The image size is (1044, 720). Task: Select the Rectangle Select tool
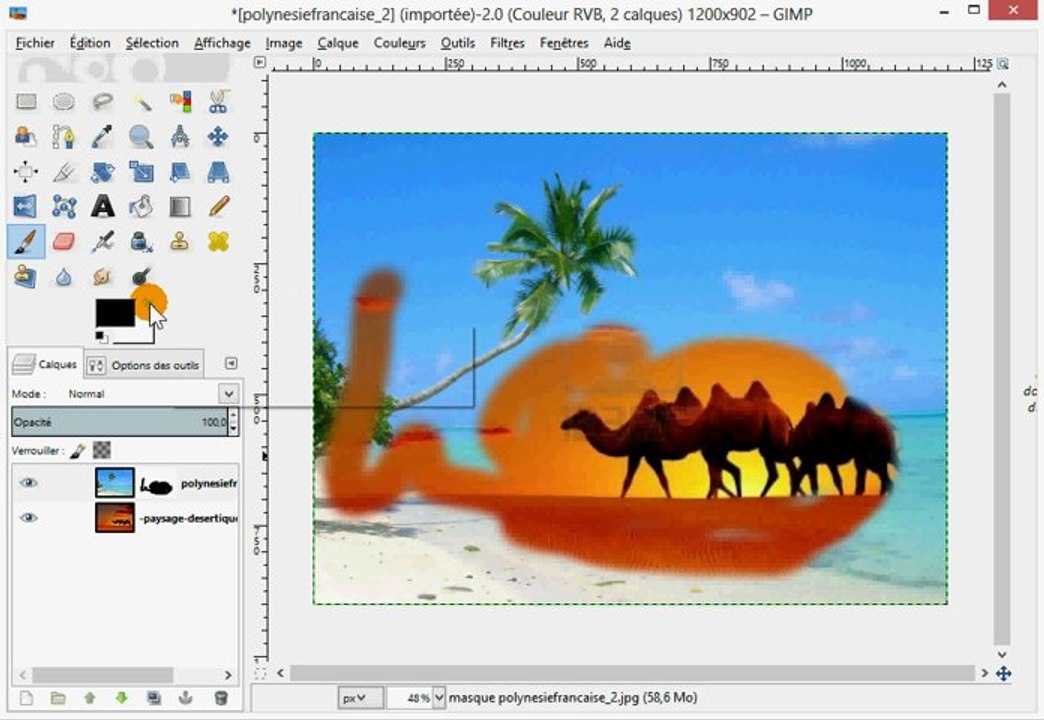click(x=26, y=101)
